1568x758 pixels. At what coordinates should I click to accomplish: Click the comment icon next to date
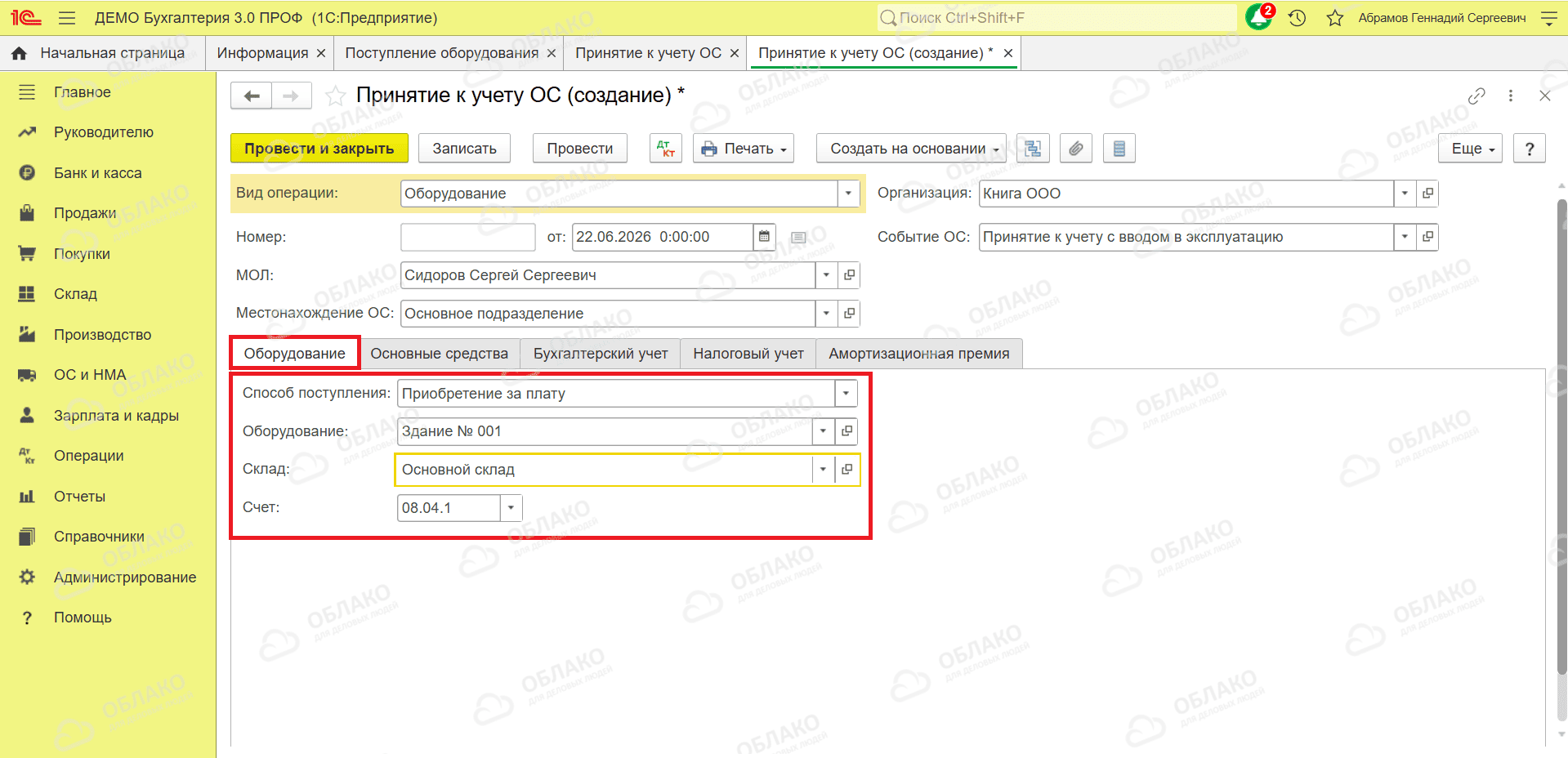coord(798,238)
